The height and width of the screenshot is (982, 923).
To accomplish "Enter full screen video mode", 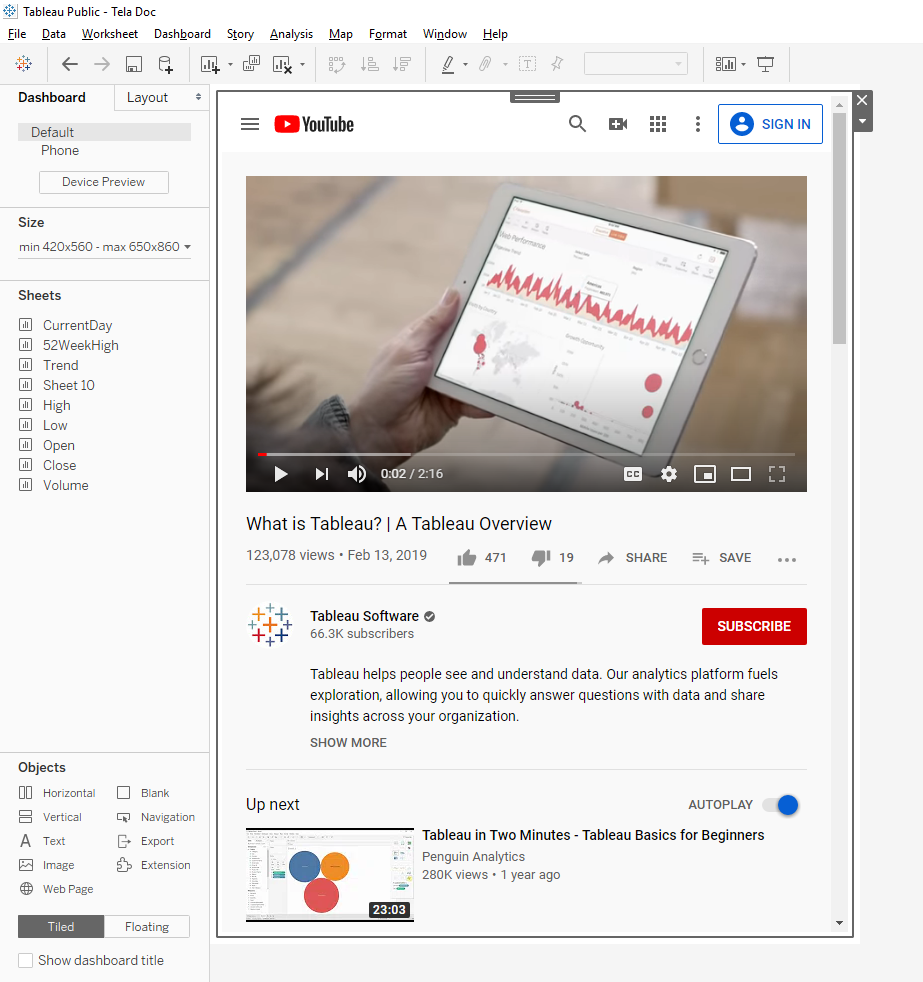I will point(777,474).
